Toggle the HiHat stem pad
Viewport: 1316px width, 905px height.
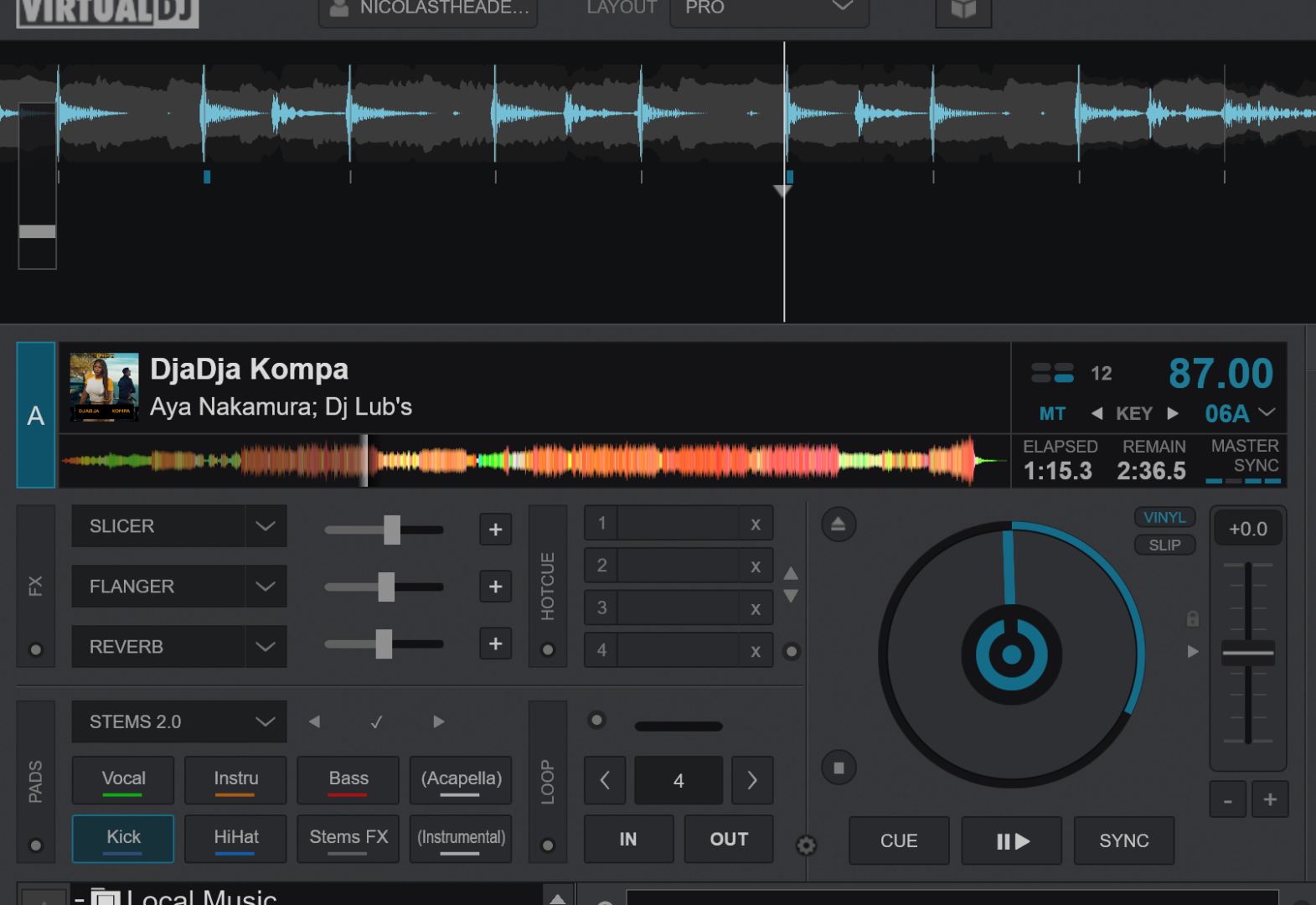(x=235, y=839)
